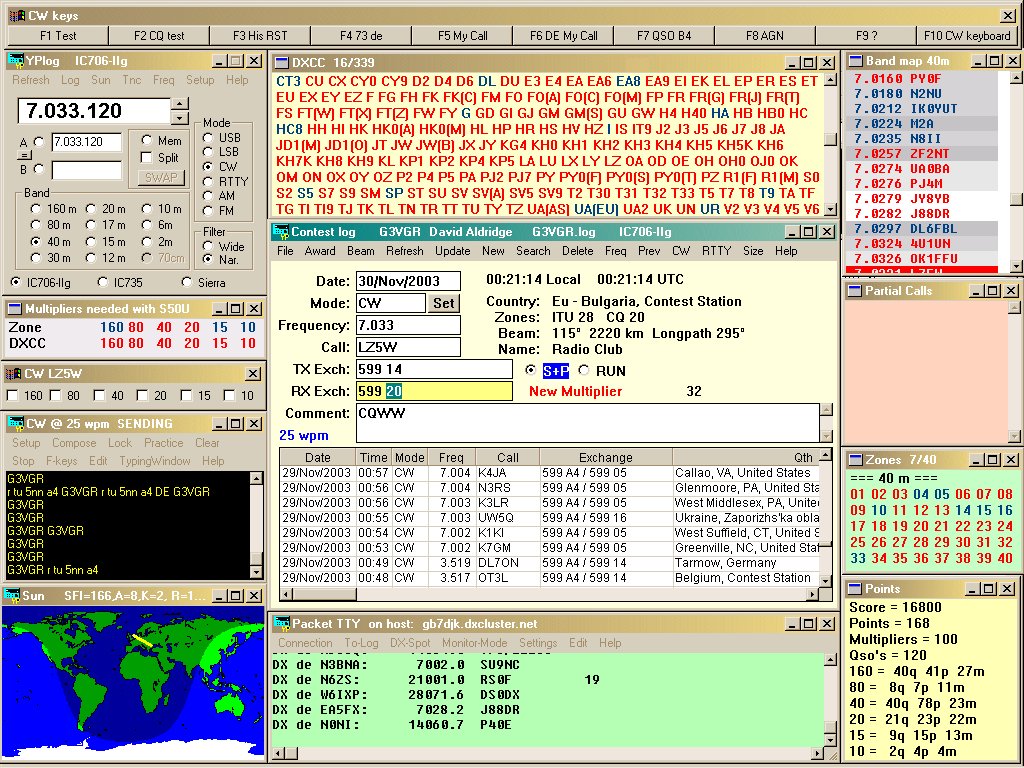The width and height of the screenshot is (1024, 768).
Task: Click the Points window title icon
Action: [855, 589]
